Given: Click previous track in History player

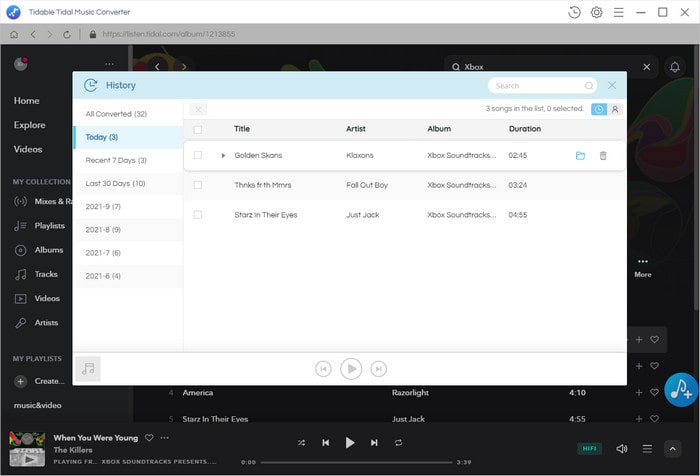Looking at the screenshot, I should pos(323,369).
